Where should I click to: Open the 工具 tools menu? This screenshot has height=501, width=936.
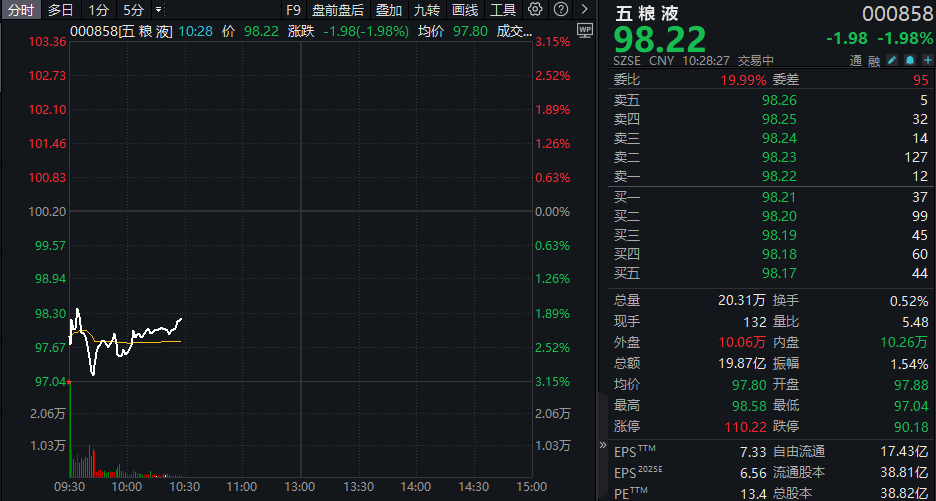tap(503, 10)
